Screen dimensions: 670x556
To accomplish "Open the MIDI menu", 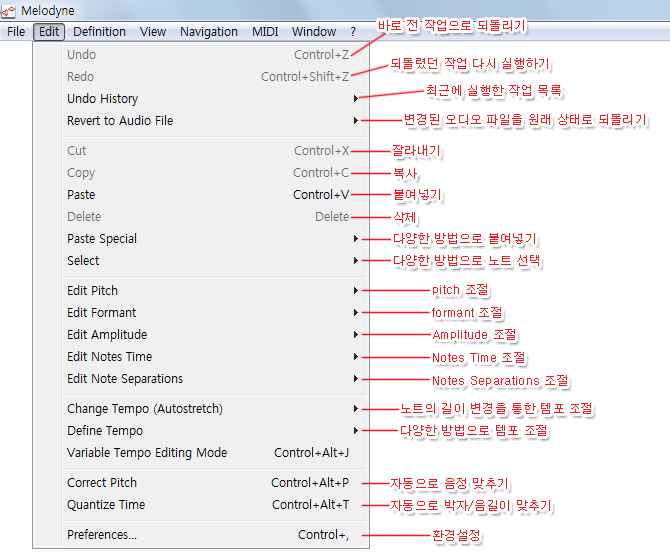I will pos(265,32).
